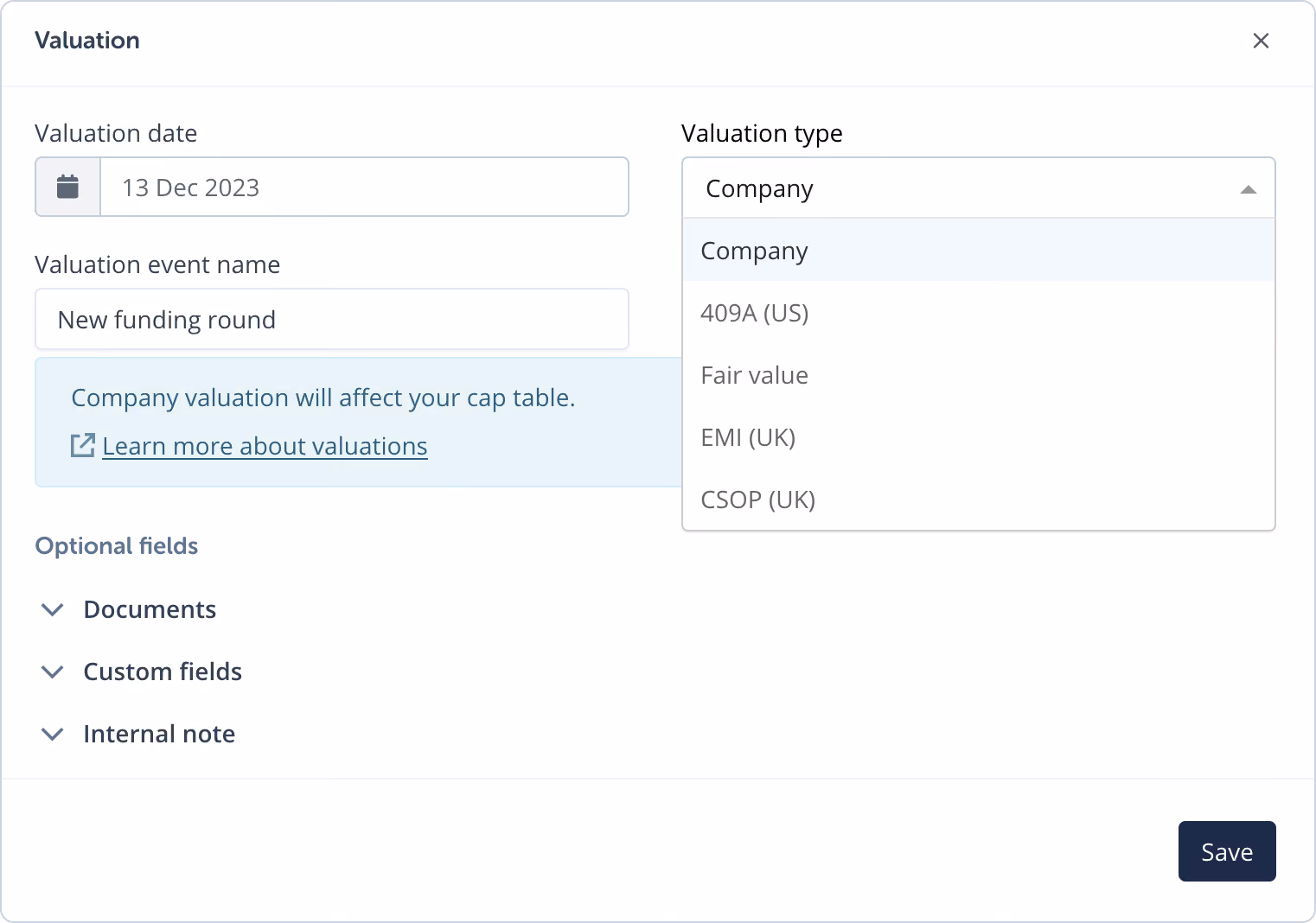Edit the Valuation date field
Viewport: 1316px width, 923px height.
pos(365,187)
